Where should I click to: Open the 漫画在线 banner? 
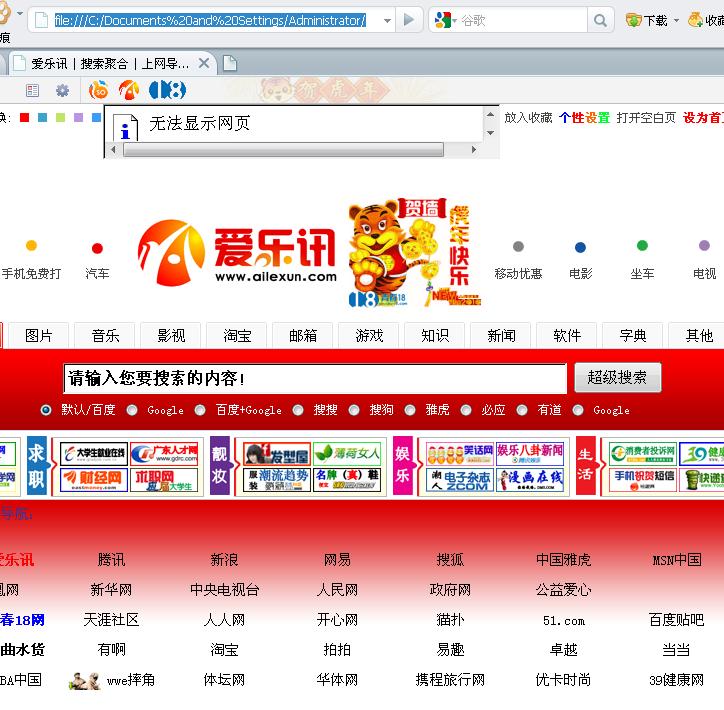coord(530,480)
